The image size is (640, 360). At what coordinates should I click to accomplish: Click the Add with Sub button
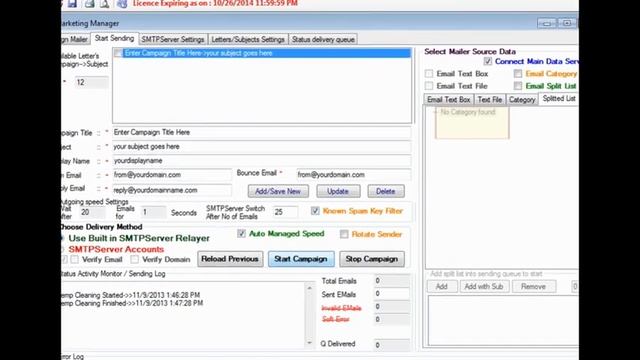(484, 287)
